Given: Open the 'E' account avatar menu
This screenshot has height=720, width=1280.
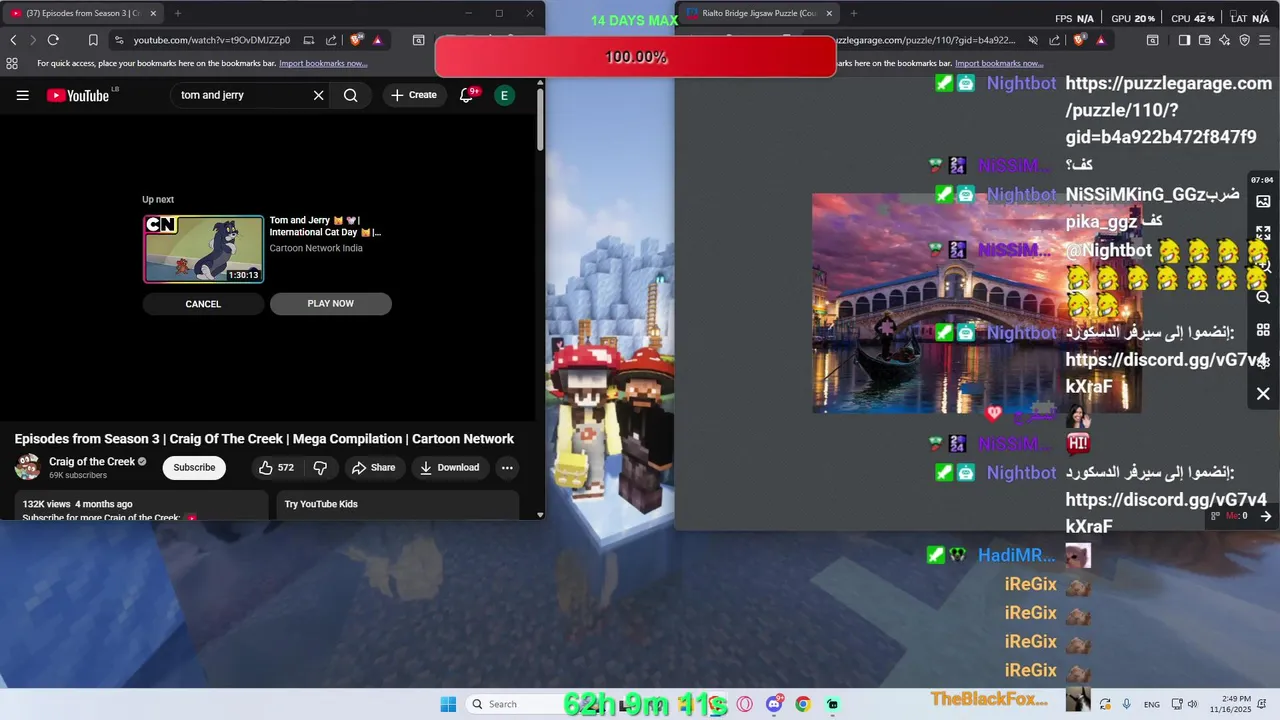Looking at the screenshot, I should (504, 95).
